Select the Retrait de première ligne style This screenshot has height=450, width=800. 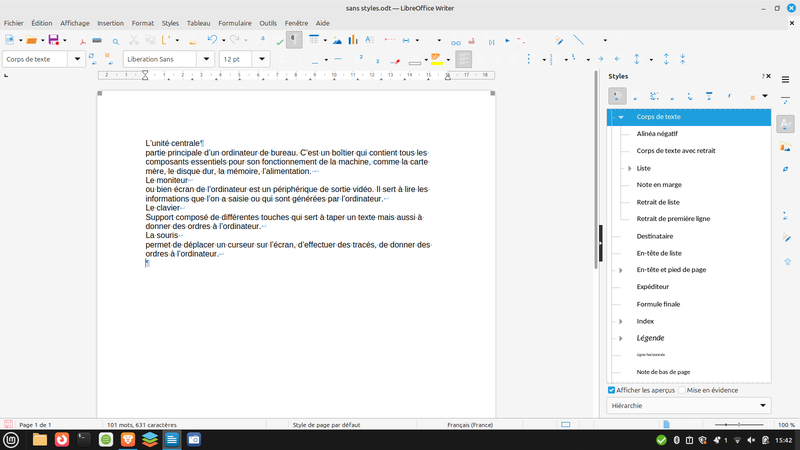click(x=673, y=218)
